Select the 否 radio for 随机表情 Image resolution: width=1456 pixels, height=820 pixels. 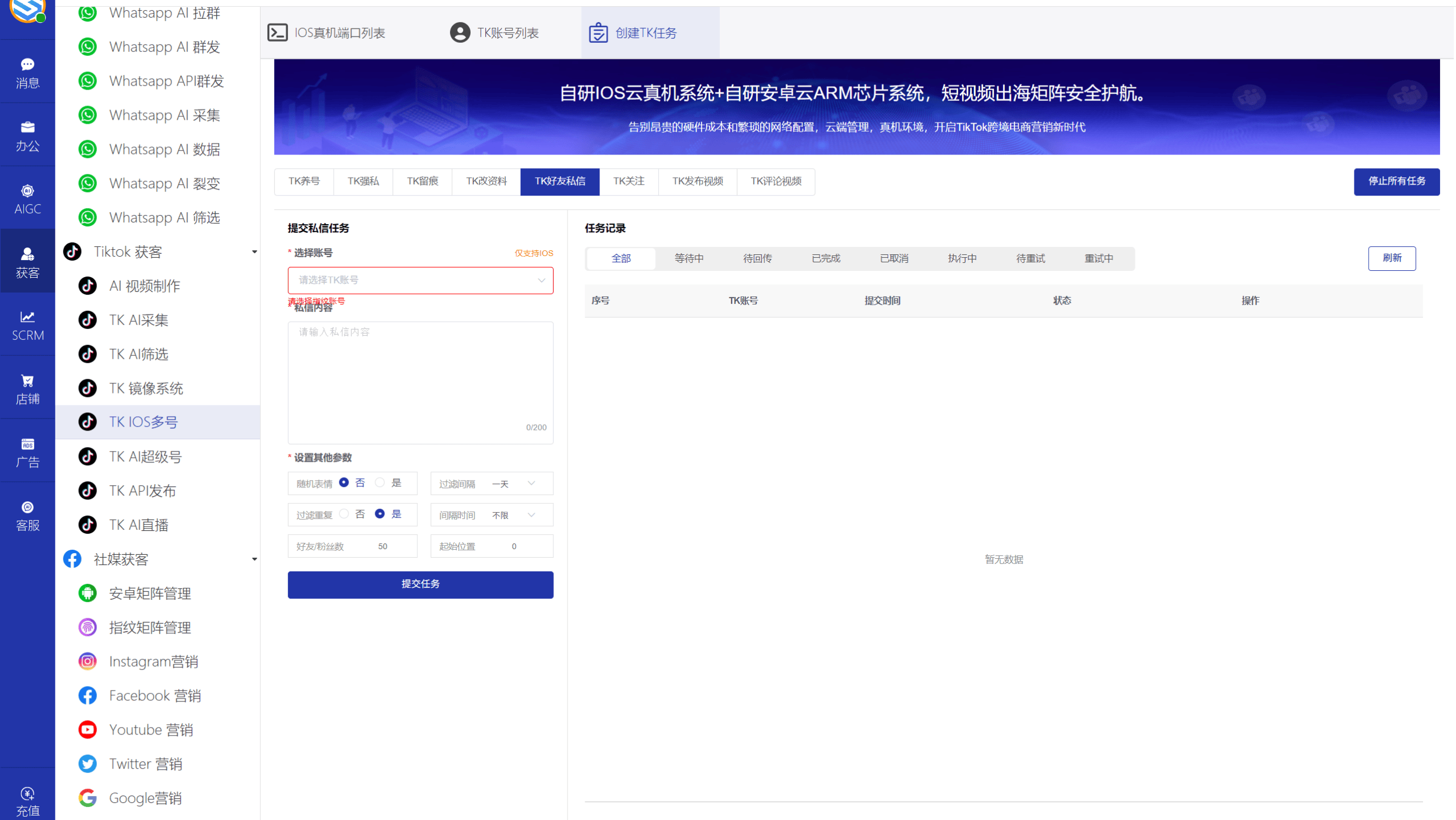click(343, 482)
